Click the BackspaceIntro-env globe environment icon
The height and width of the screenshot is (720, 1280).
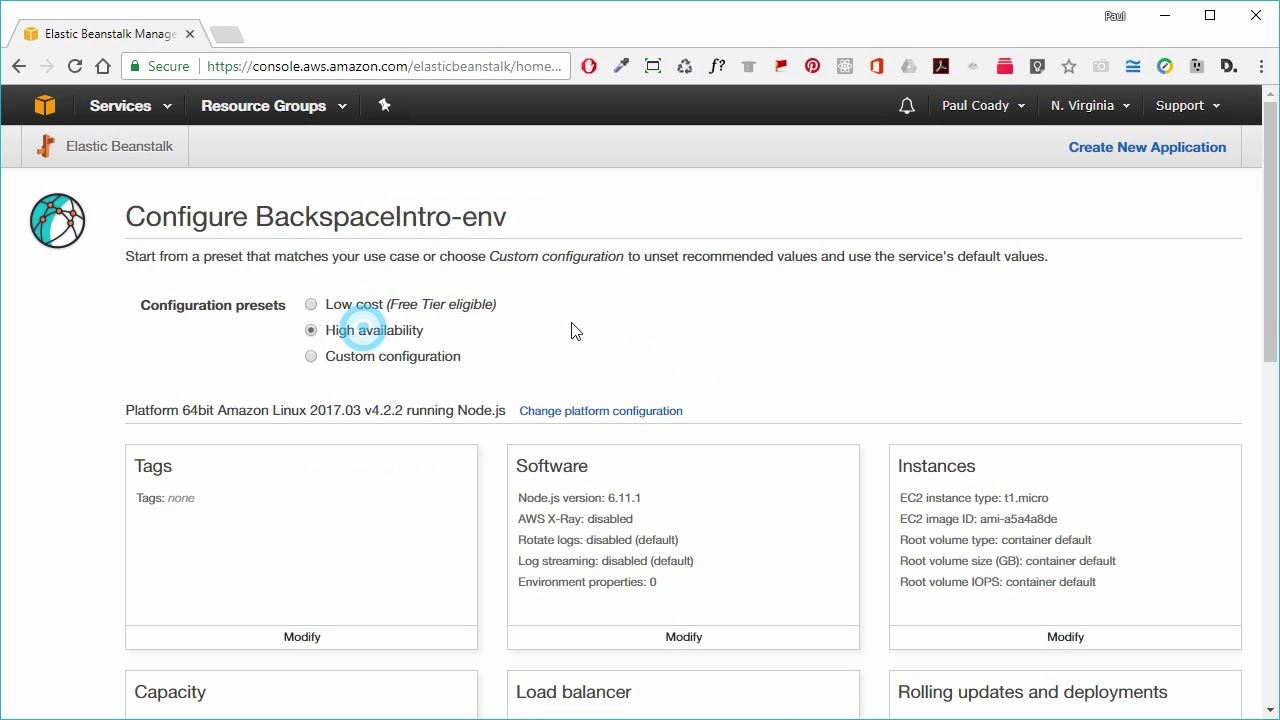(x=57, y=221)
